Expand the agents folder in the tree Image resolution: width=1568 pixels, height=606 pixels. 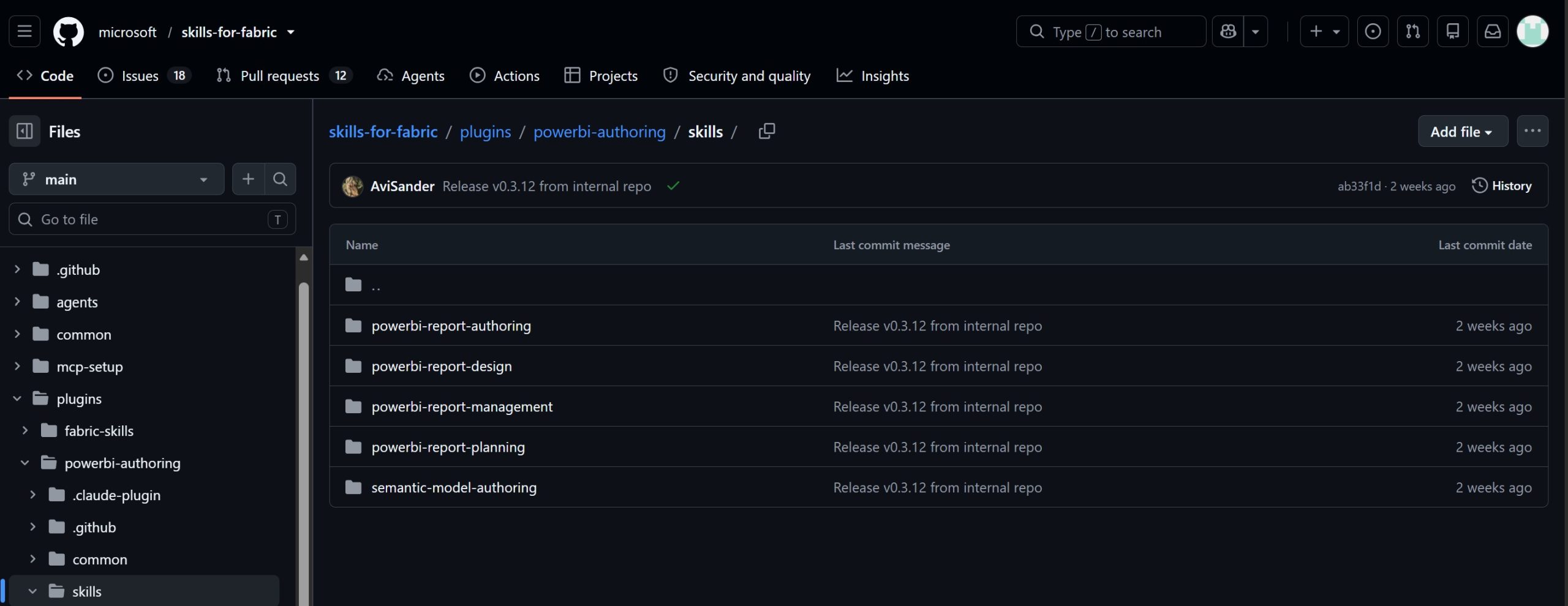pos(17,302)
